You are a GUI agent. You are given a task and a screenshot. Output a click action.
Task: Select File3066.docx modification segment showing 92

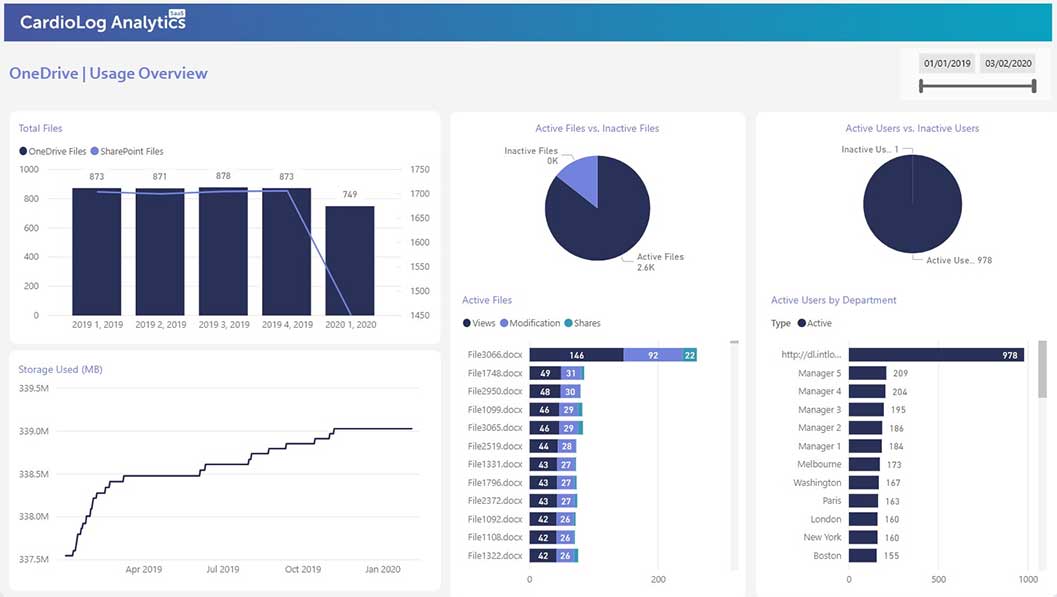653,355
